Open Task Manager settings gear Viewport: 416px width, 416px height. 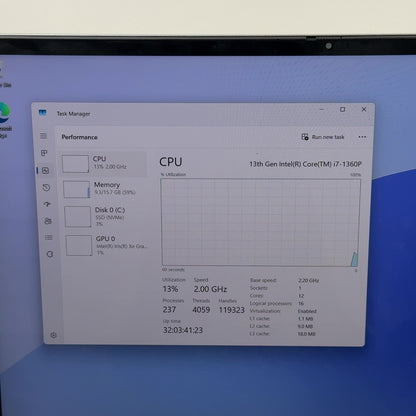click(x=54, y=335)
